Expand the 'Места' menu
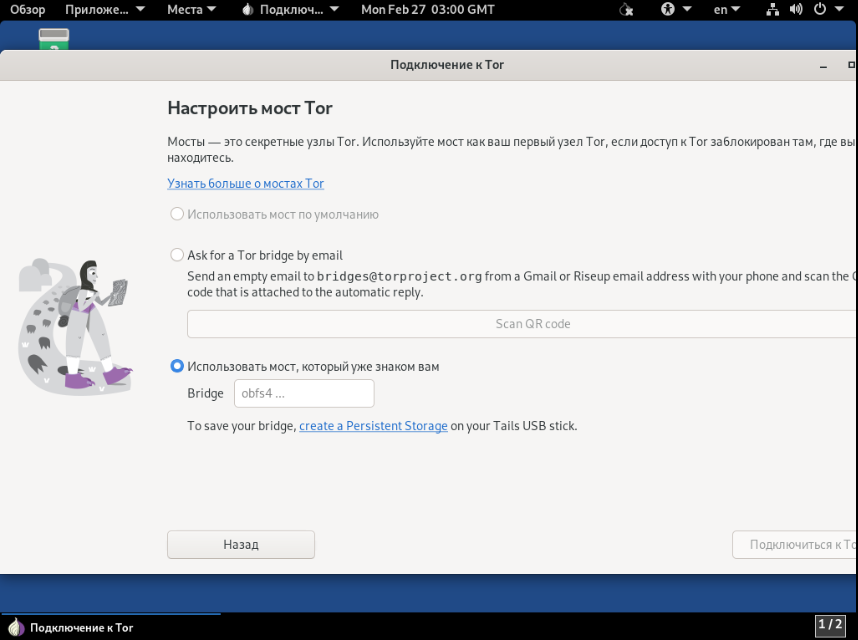 click(x=191, y=9)
